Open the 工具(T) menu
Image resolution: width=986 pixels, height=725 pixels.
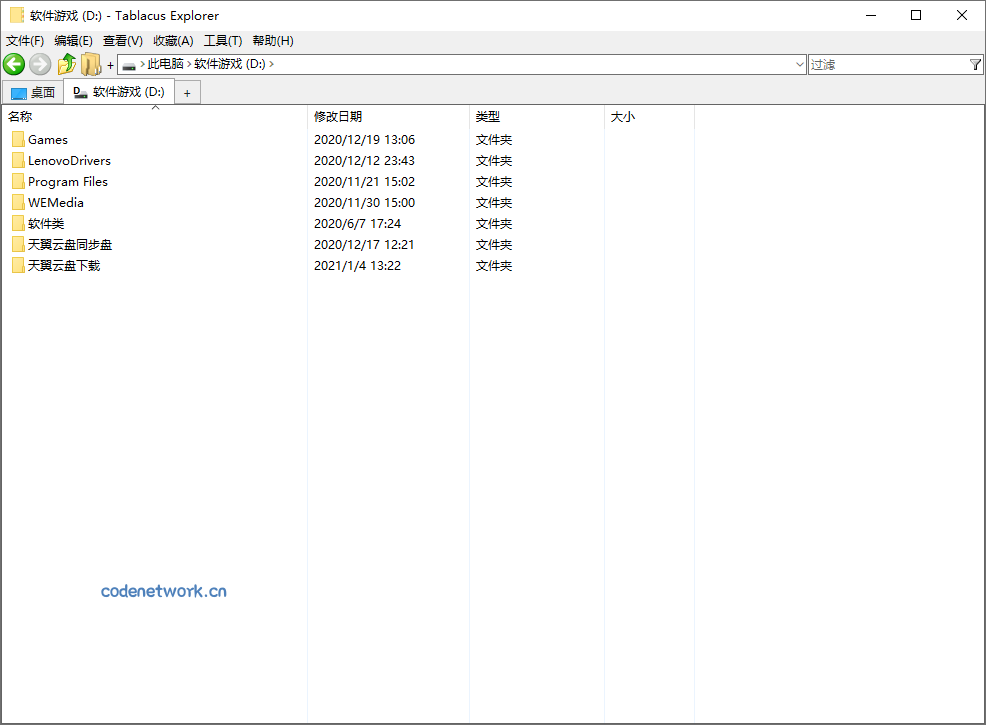[x=223, y=41]
